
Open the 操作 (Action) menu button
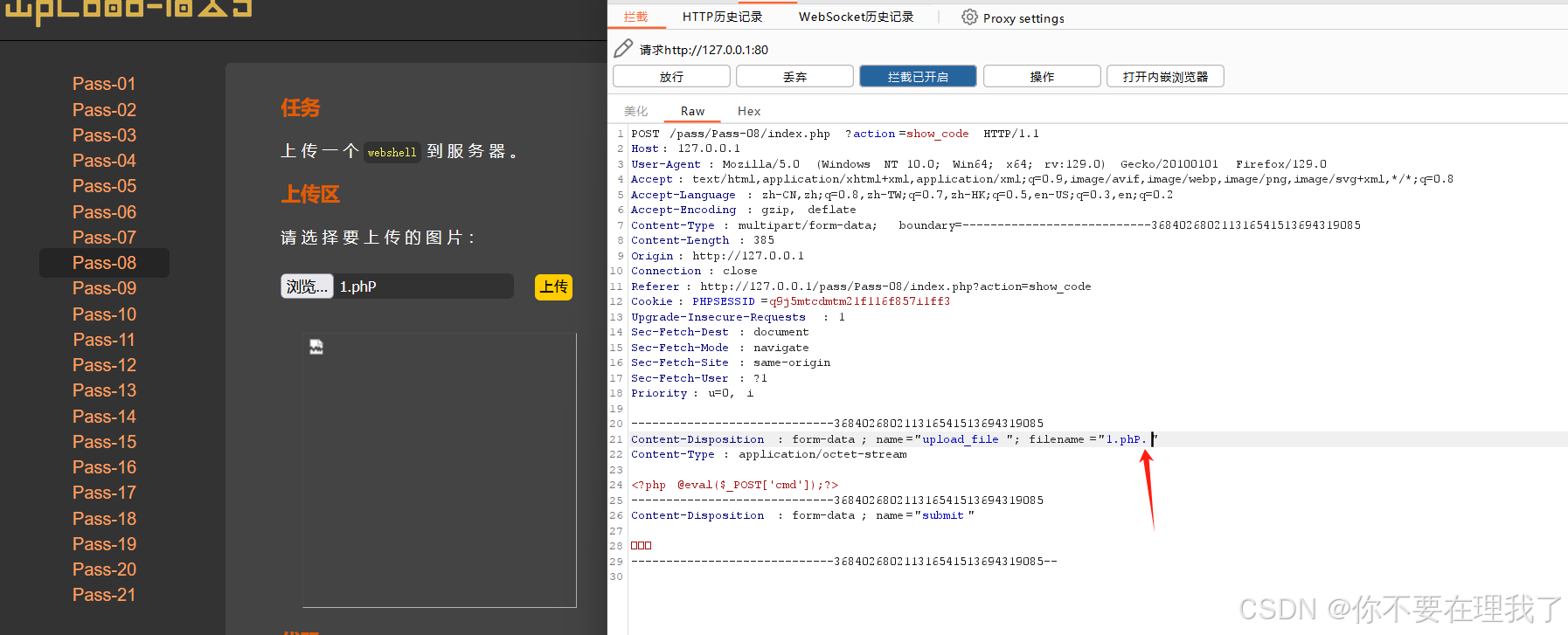(1042, 77)
